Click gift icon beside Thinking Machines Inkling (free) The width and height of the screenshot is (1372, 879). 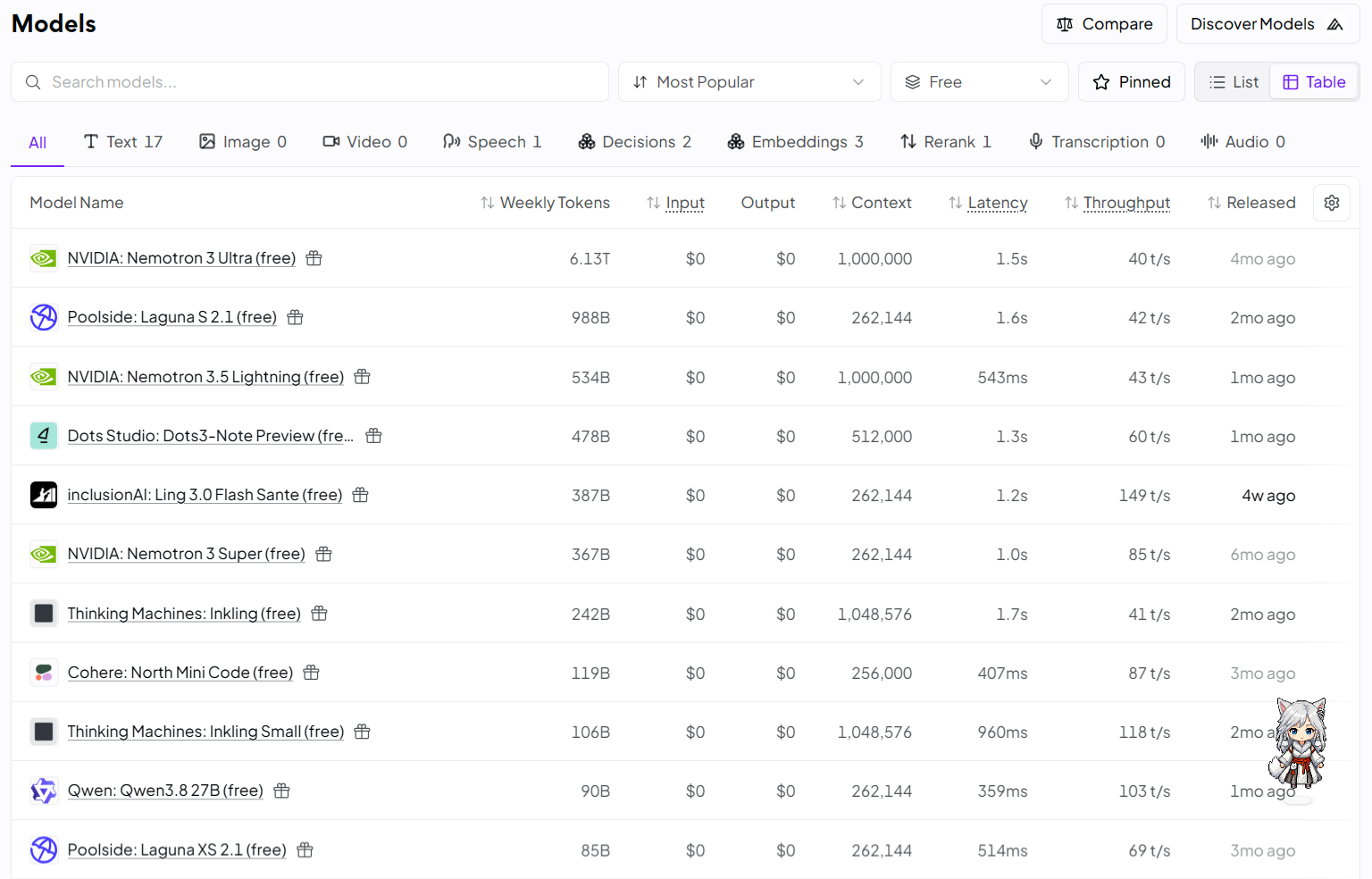point(320,614)
